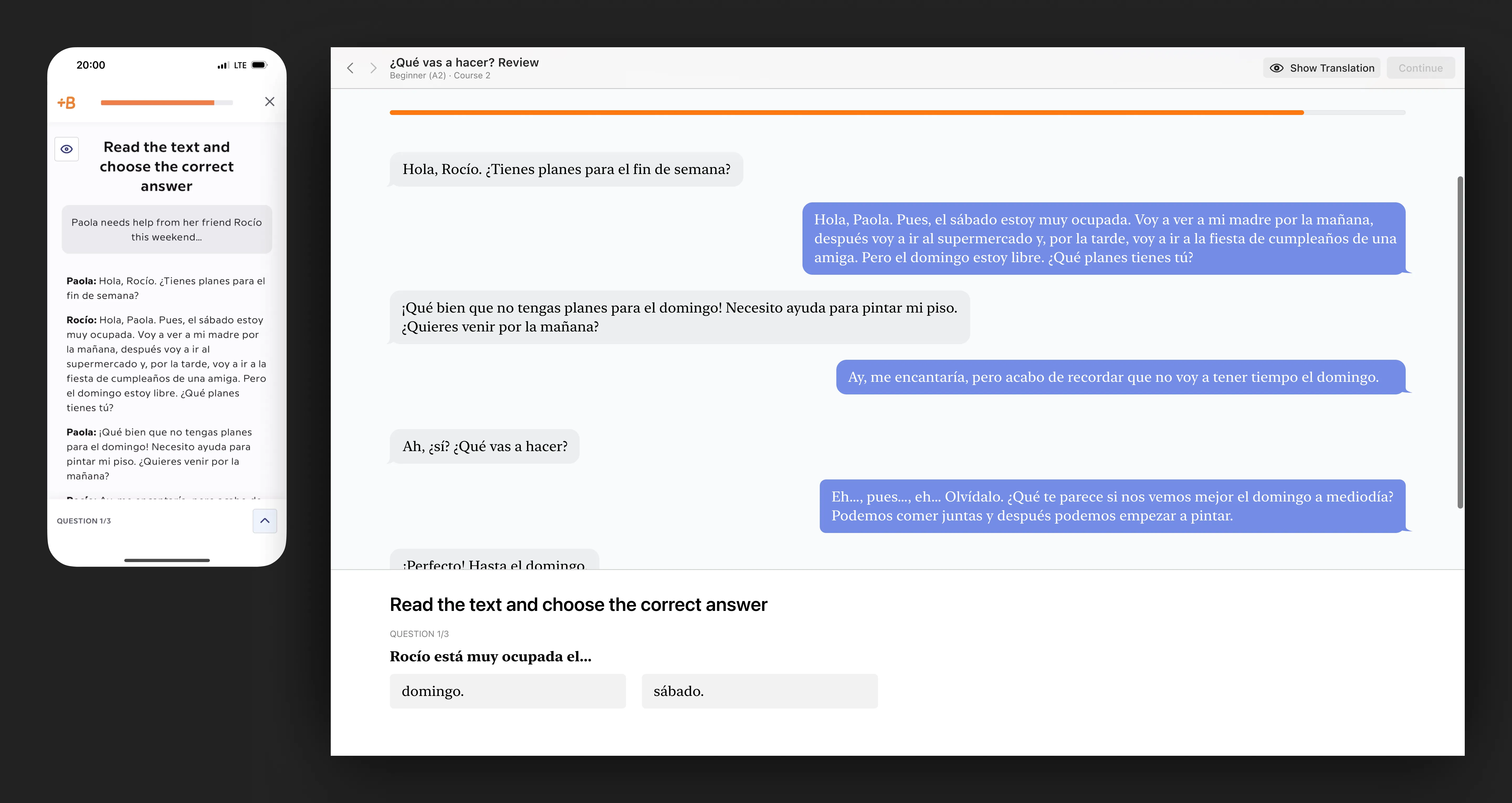Click bubble '¡Qué bien que no tengas planes'

680,317
